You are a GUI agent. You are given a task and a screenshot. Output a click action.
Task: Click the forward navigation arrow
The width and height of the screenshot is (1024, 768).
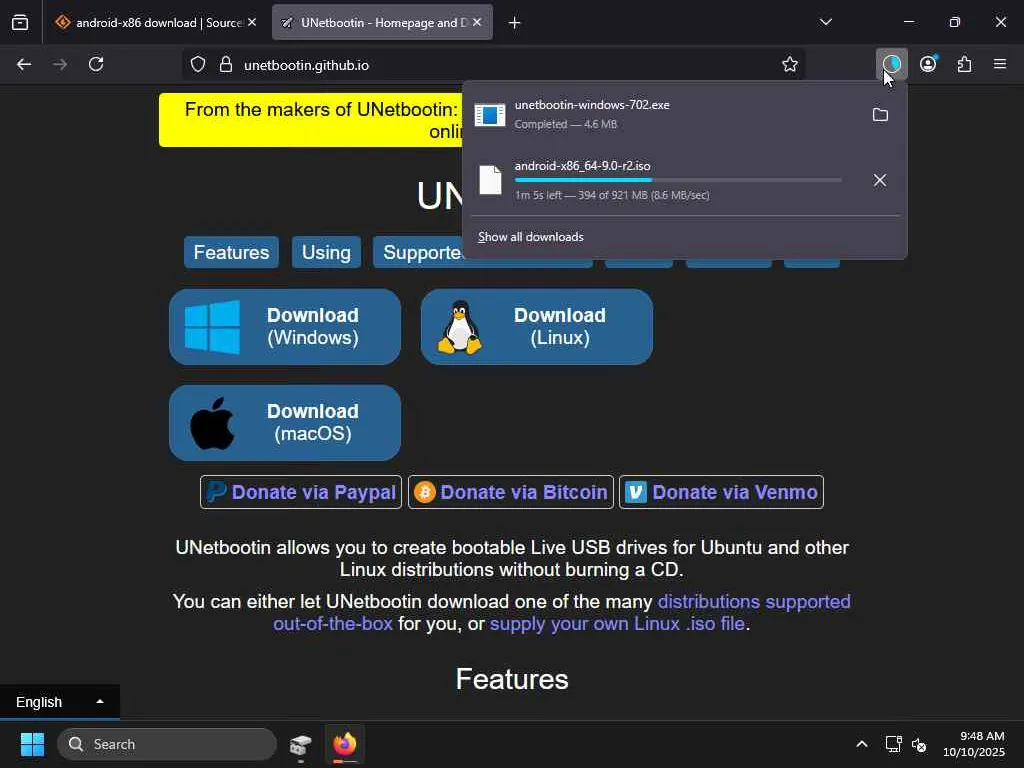pos(60,65)
